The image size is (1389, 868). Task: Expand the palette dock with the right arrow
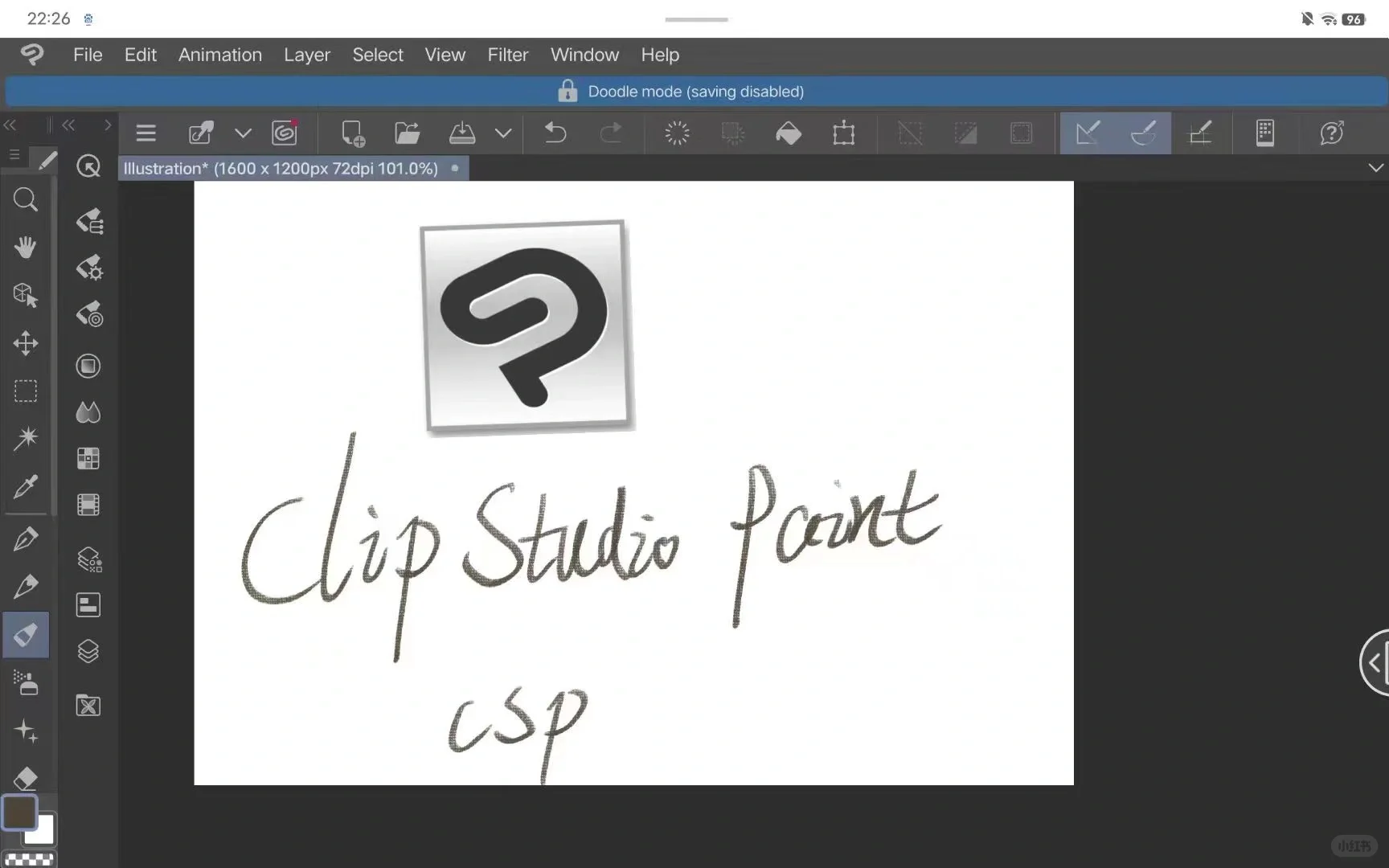[x=108, y=125]
